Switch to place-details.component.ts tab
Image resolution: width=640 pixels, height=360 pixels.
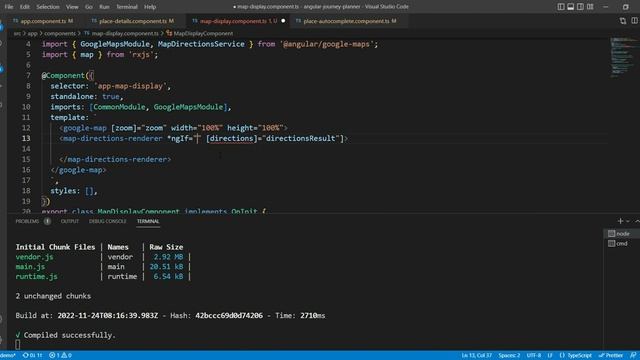133,21
